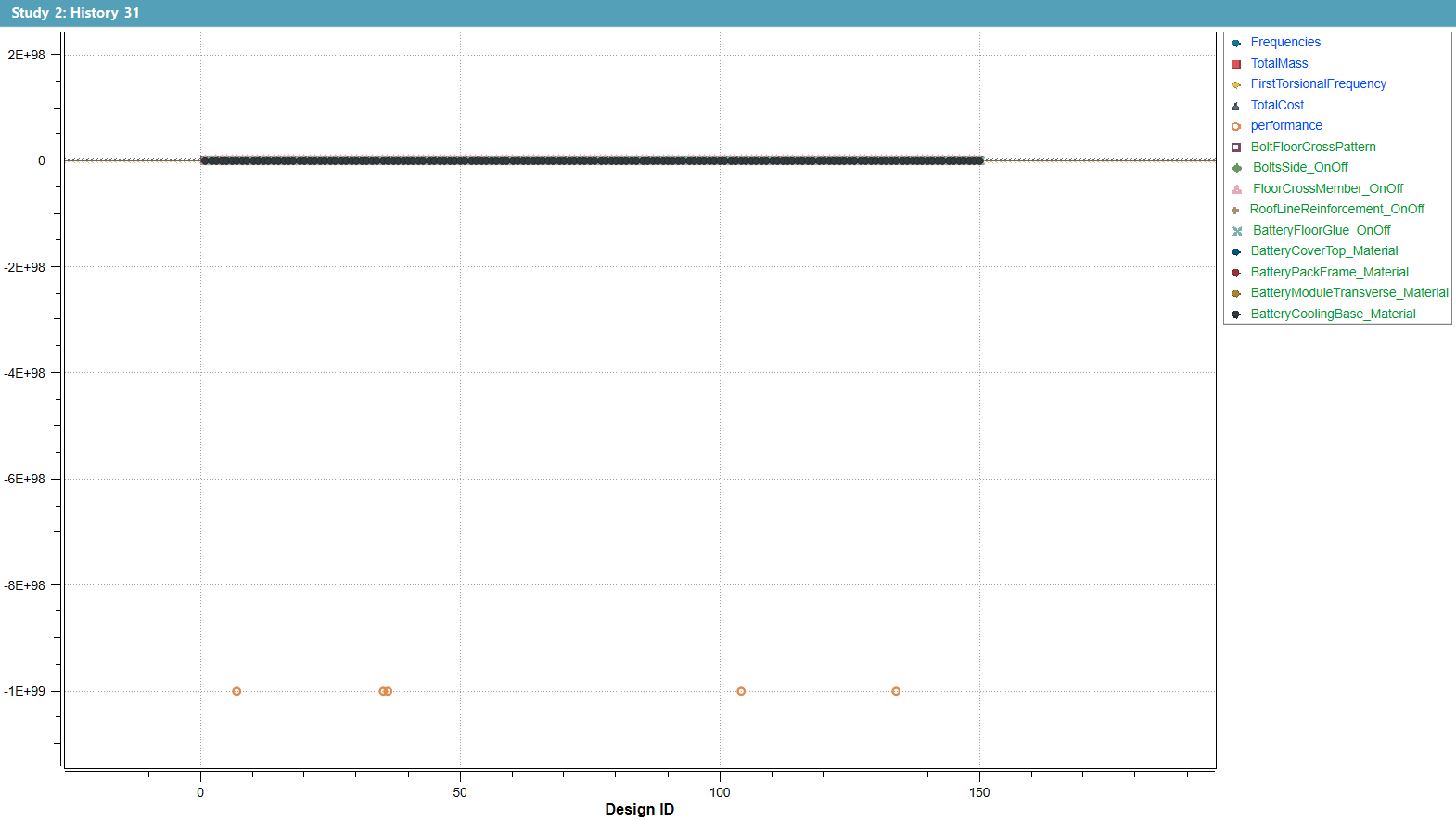Click the -6E+98 y-axis tick label
Image resolution: width=1456 pixels, height=821 pixels.
(x=25, y=479)
